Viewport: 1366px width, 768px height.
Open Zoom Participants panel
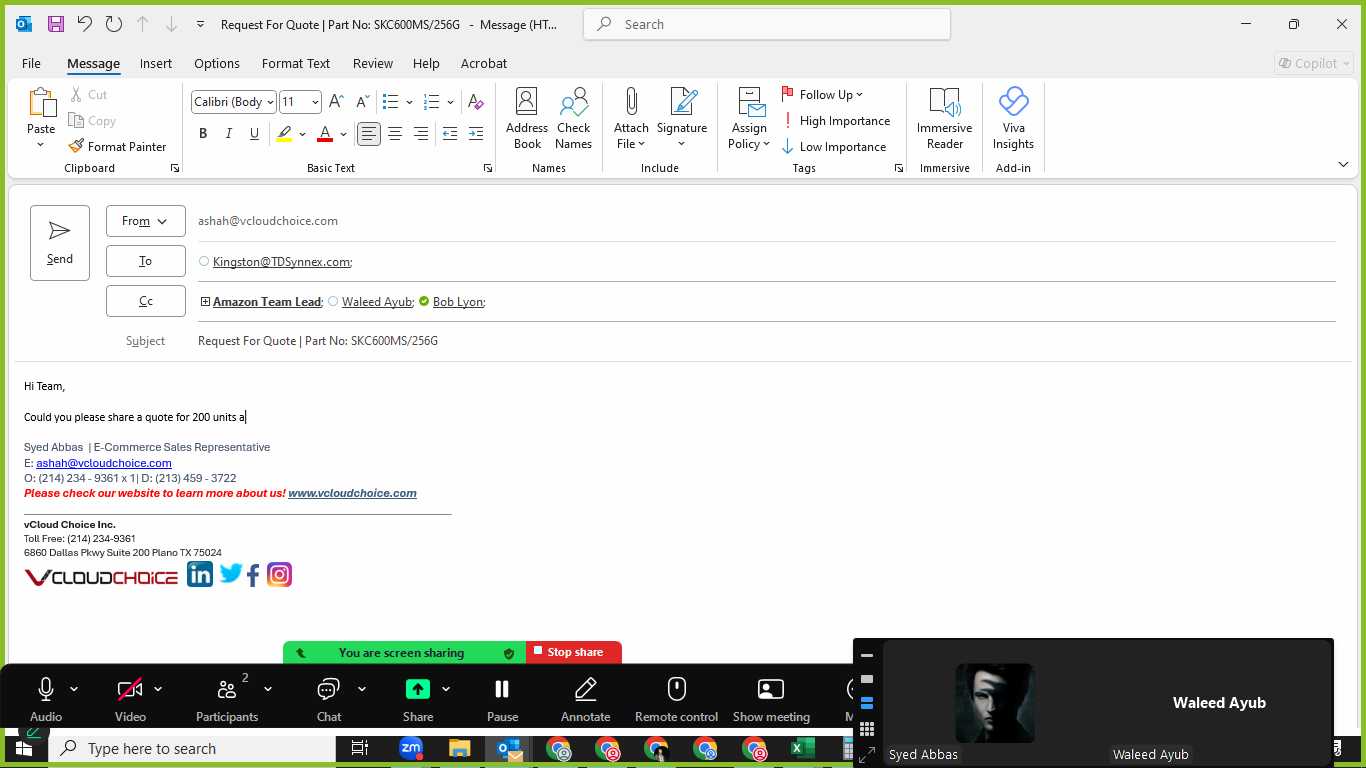click(x=227, y=699)
